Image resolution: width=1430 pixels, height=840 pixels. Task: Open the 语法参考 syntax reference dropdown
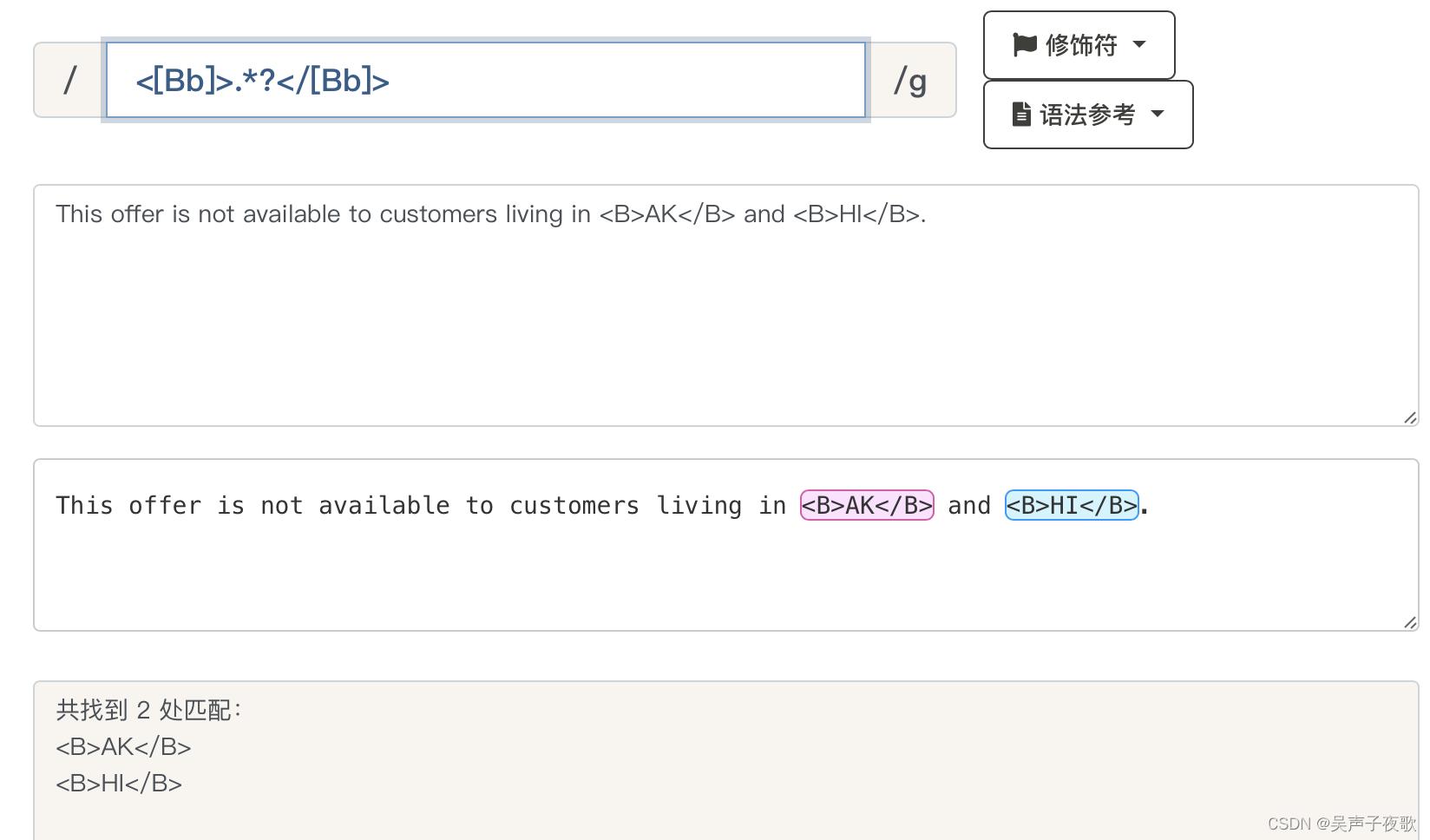pyautogui.click(x=1088, y=115)
